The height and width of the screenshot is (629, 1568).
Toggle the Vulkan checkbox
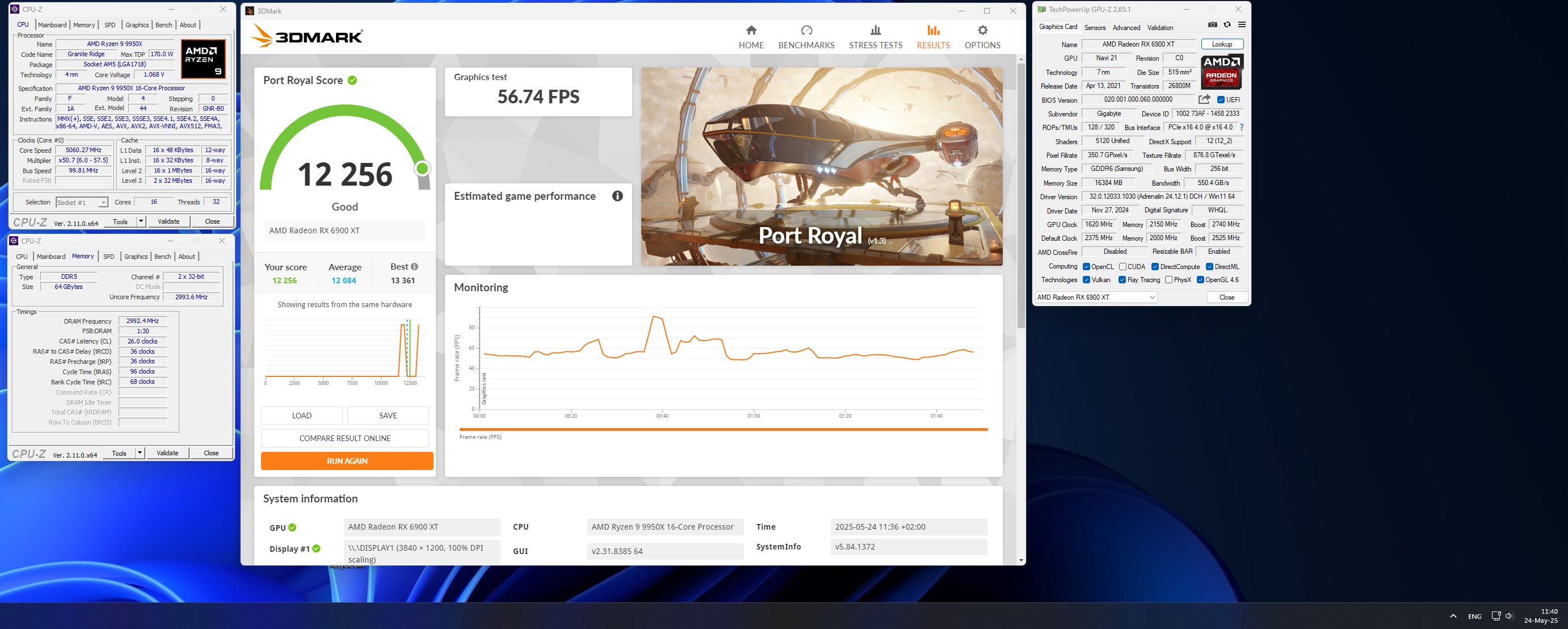pos(1087,280)
